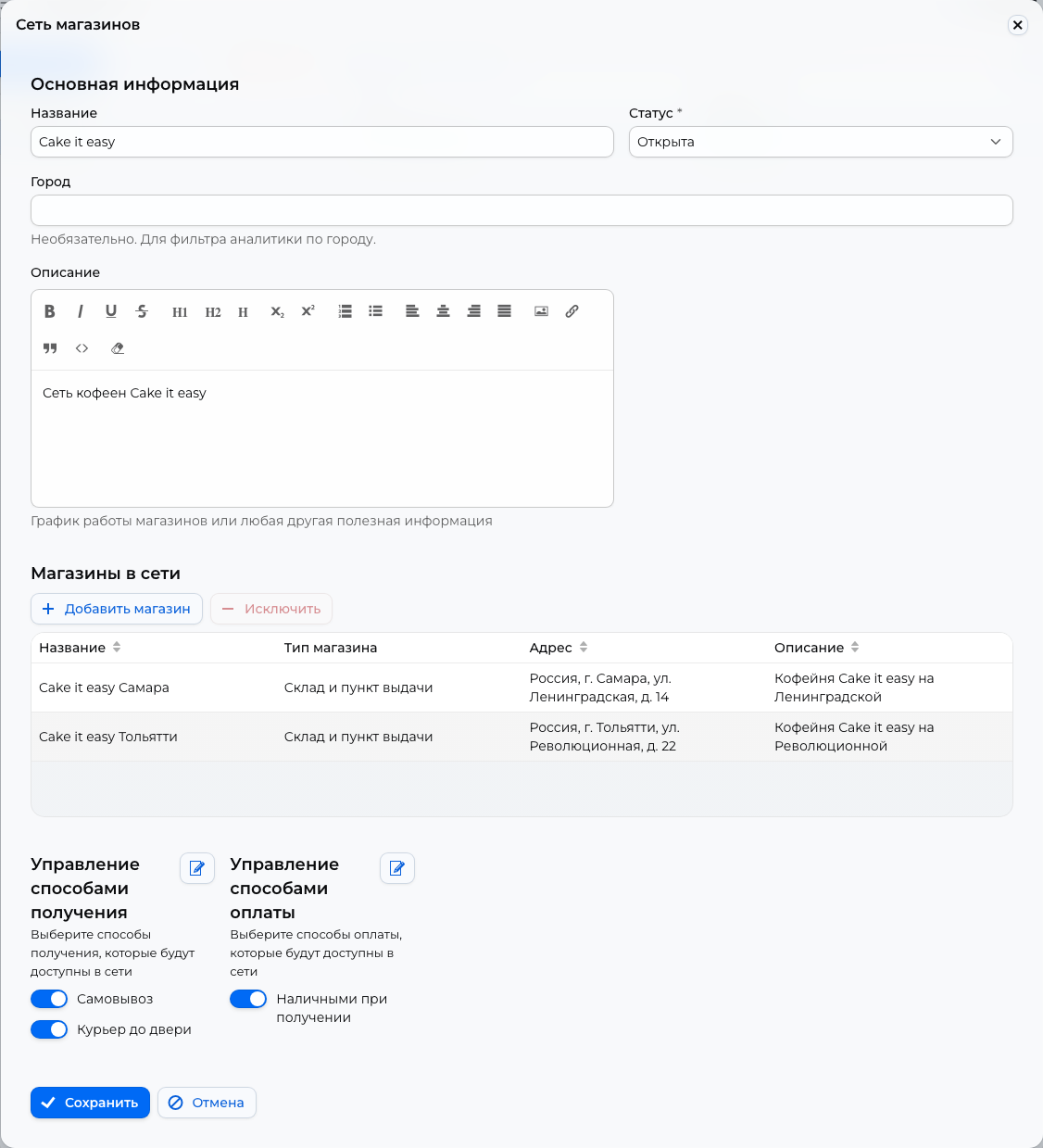Center-align the description text

(x=444, y=311)
